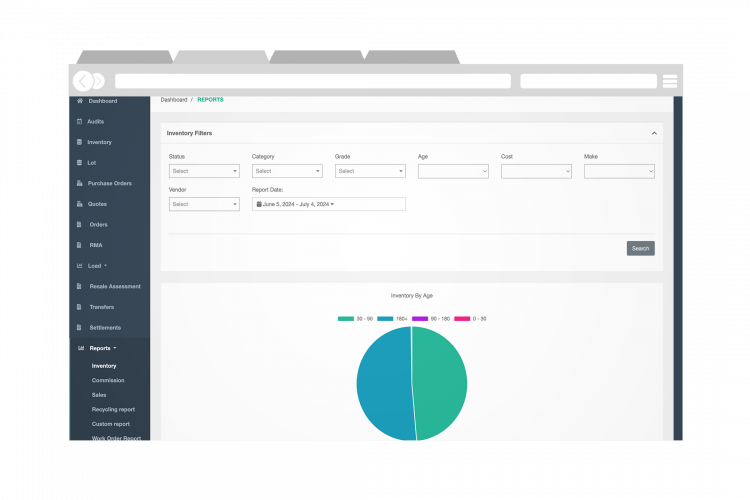The width and height of the screenshot is (750, 500).
Task: Open the Age dropdown
Action: tap(453, 171)
